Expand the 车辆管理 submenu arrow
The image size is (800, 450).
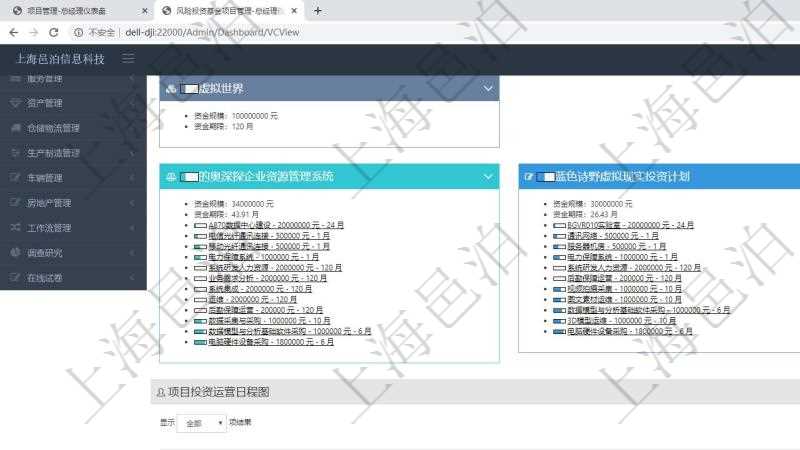[132, 178]
